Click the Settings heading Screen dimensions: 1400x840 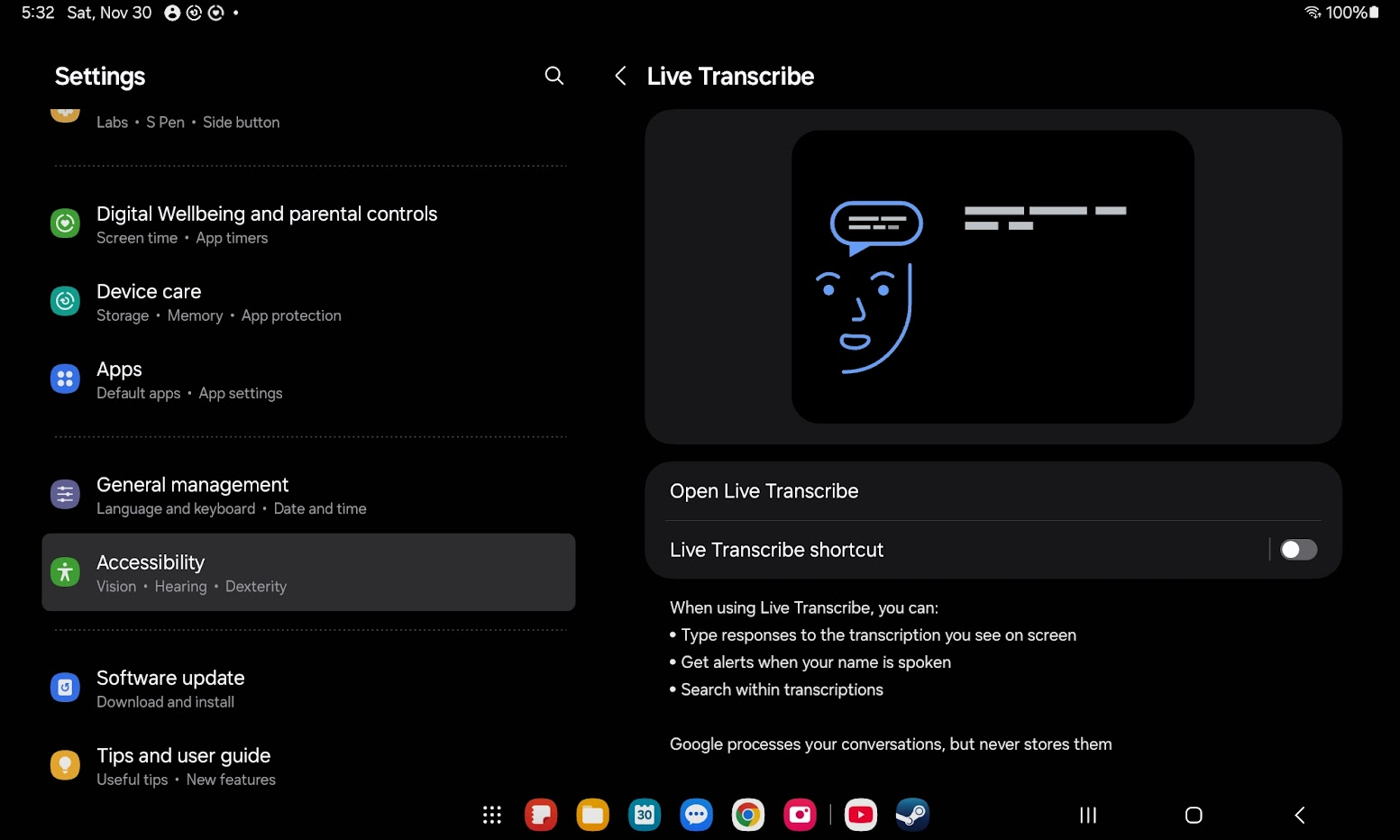coord(100,77)
